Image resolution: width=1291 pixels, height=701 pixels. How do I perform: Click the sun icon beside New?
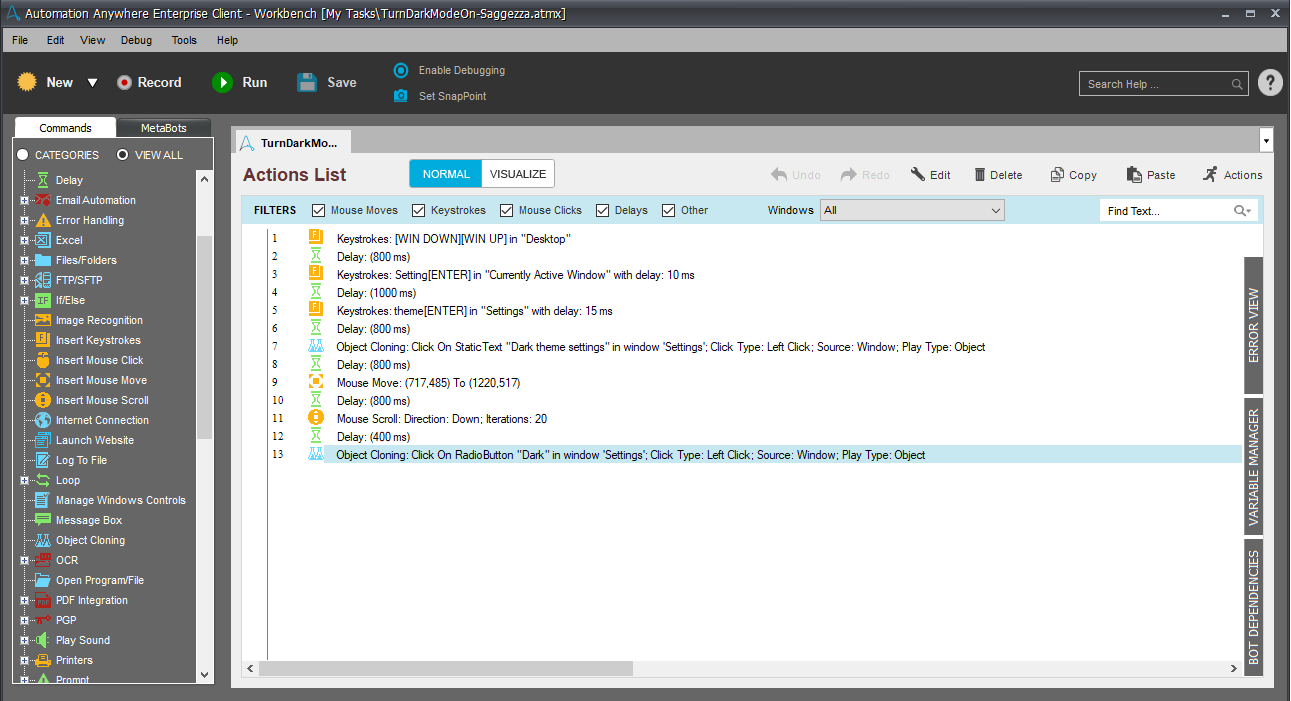coord(27,82)
